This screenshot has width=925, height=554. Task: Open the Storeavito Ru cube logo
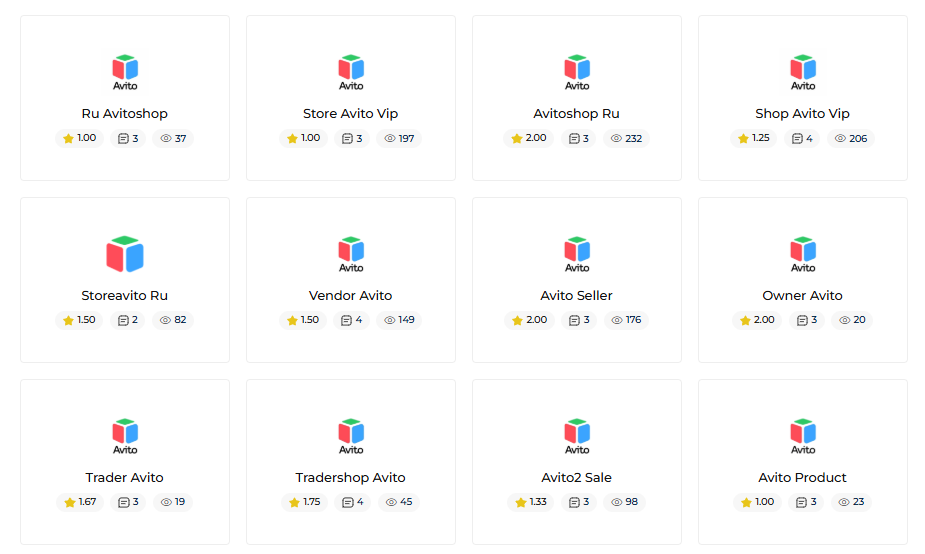(x=125, y=254)
